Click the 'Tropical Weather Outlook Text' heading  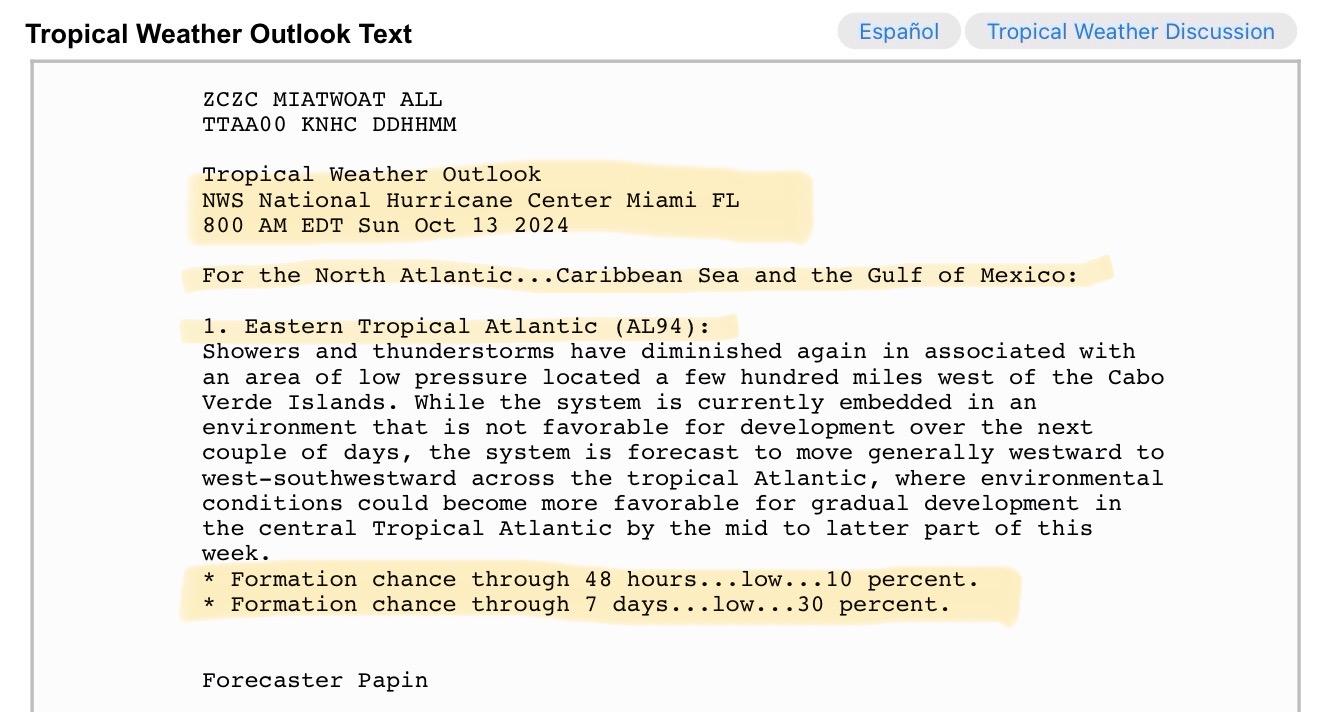(x=219, y=34)
